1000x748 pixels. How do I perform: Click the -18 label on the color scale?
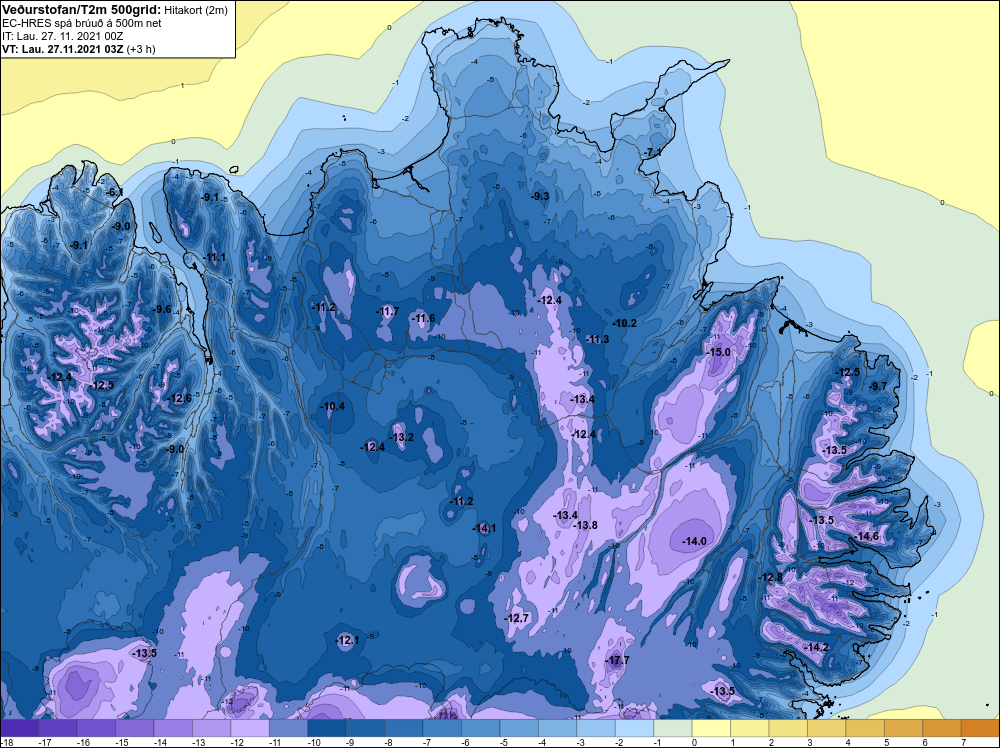pyautogui.click(x=6, y=742)
